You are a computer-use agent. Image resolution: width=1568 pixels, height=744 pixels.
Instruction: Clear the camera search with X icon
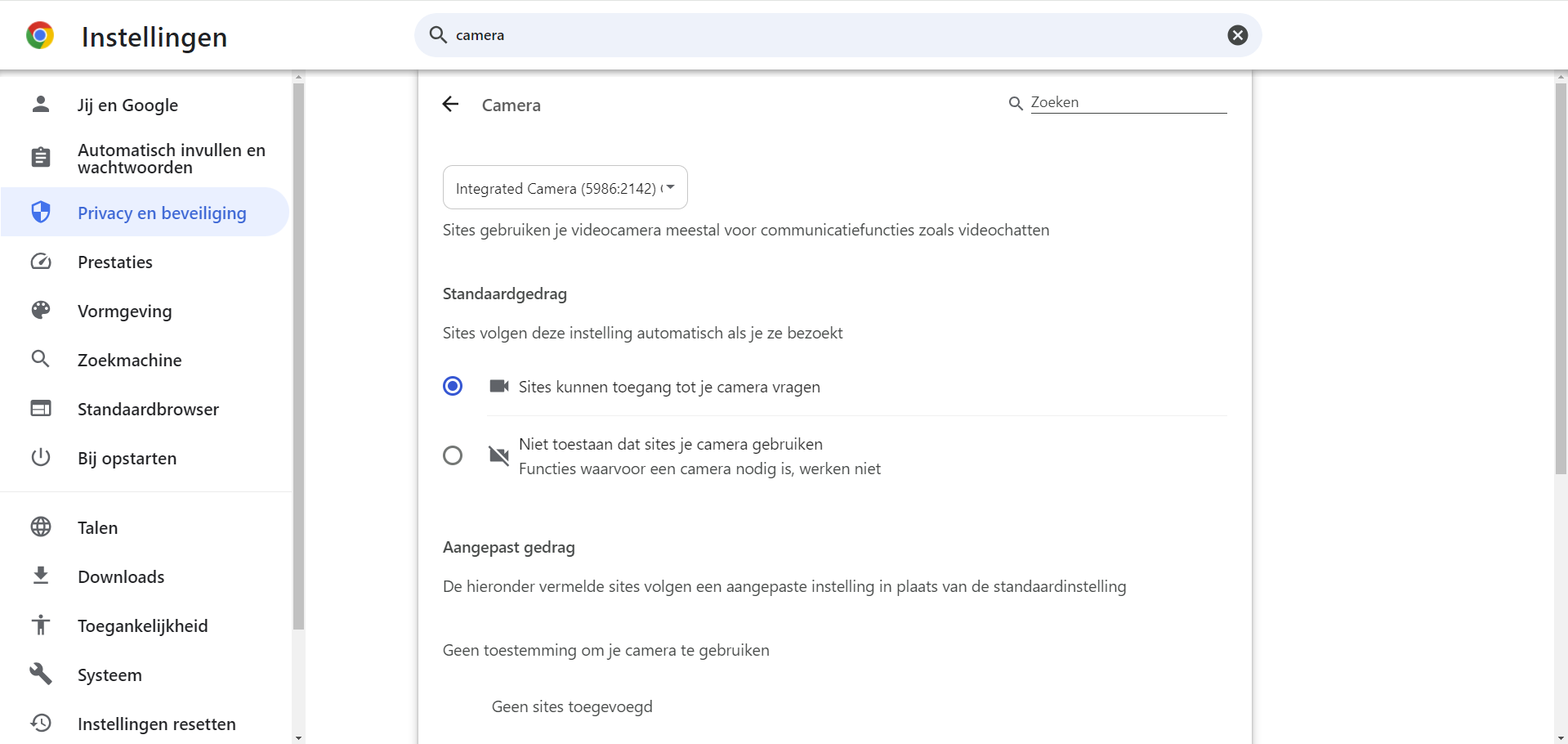1237,35
